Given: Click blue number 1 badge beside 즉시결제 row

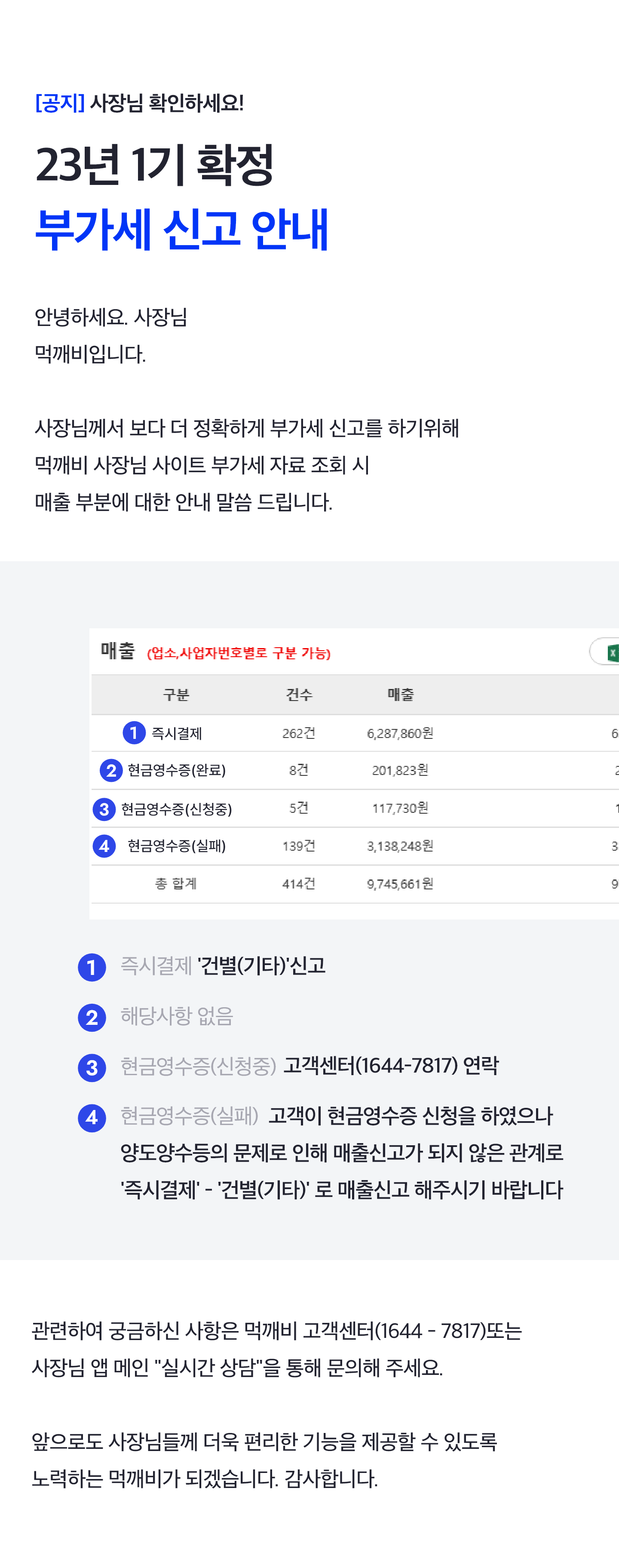Looking at the screenshot, I should 134,733.
